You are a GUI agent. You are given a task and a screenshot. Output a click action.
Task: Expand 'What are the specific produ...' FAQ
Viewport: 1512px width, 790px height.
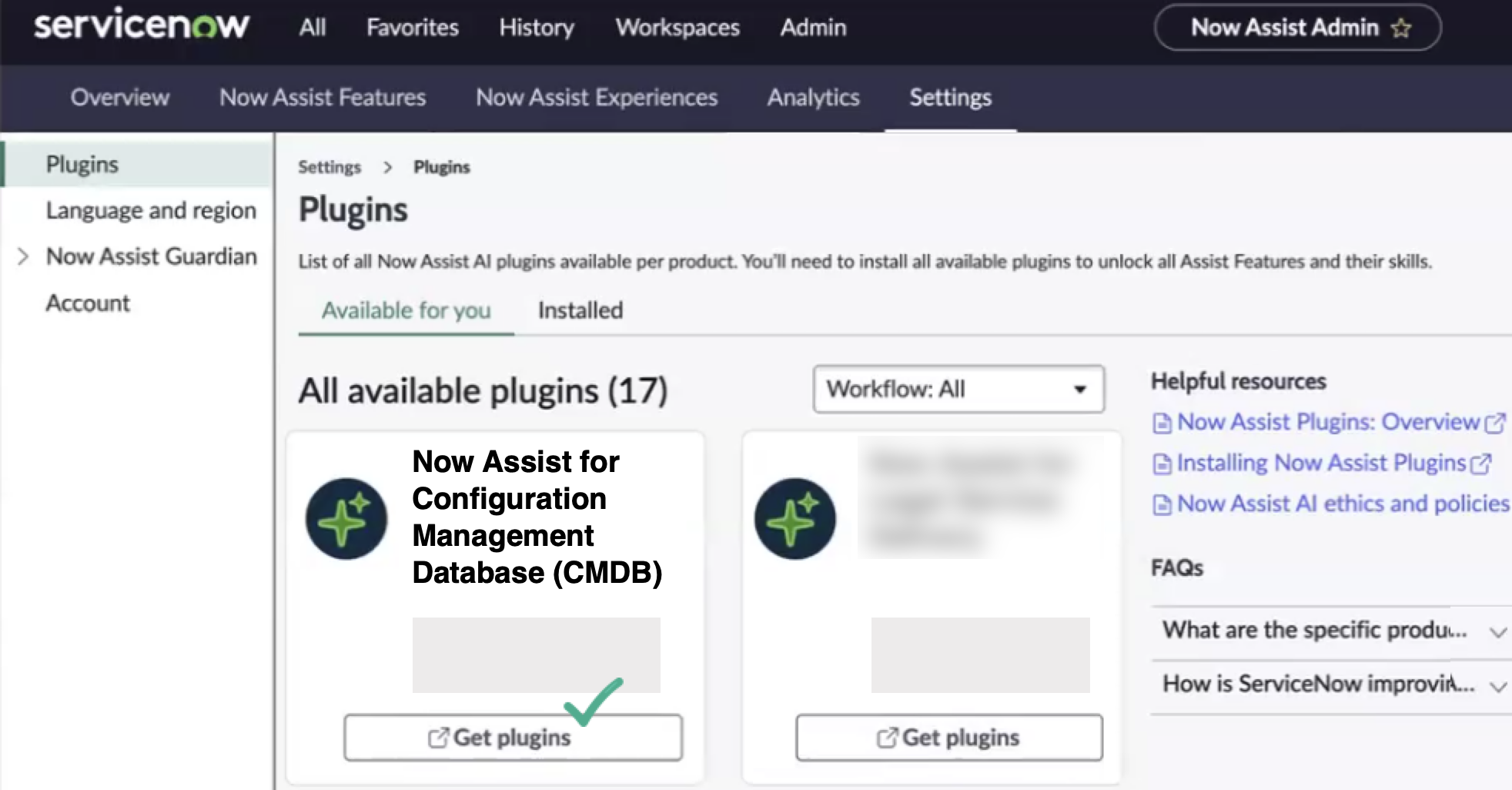(1331, 631)
